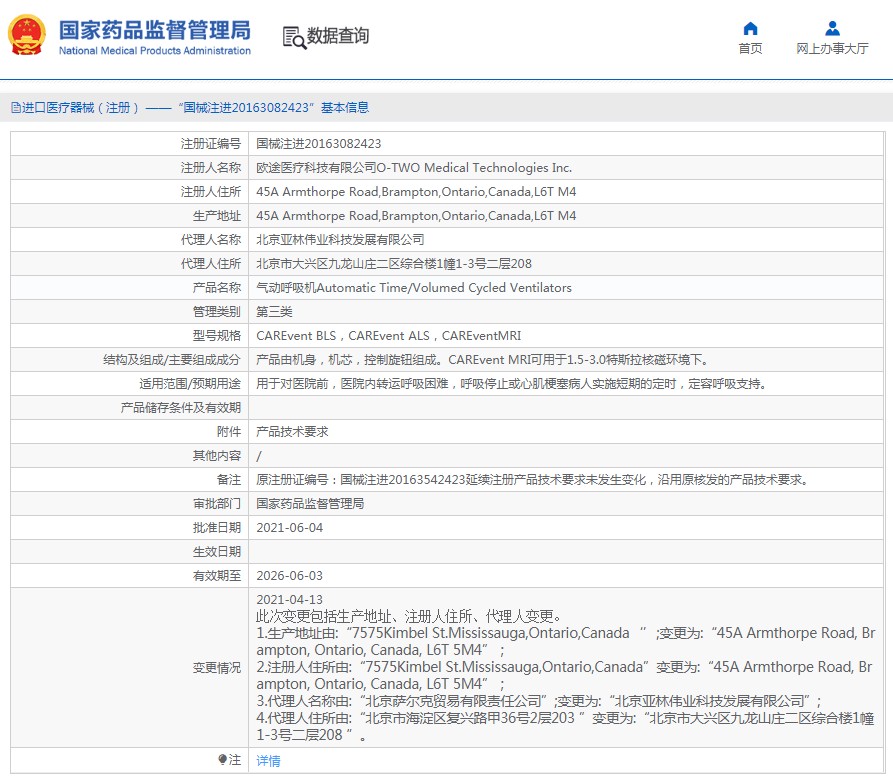Click change item 3.代理人名称由 line

click(x=539, y=701)
